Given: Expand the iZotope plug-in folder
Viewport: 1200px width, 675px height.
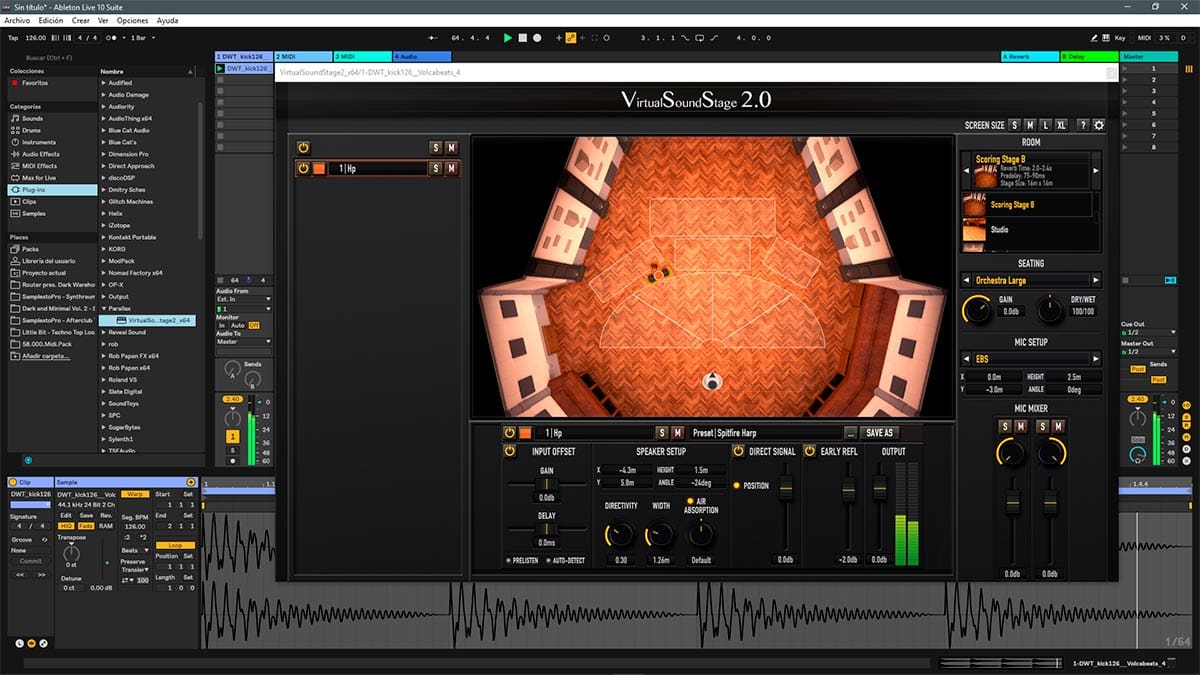Looking at the screenshot, I should [103, 225].
